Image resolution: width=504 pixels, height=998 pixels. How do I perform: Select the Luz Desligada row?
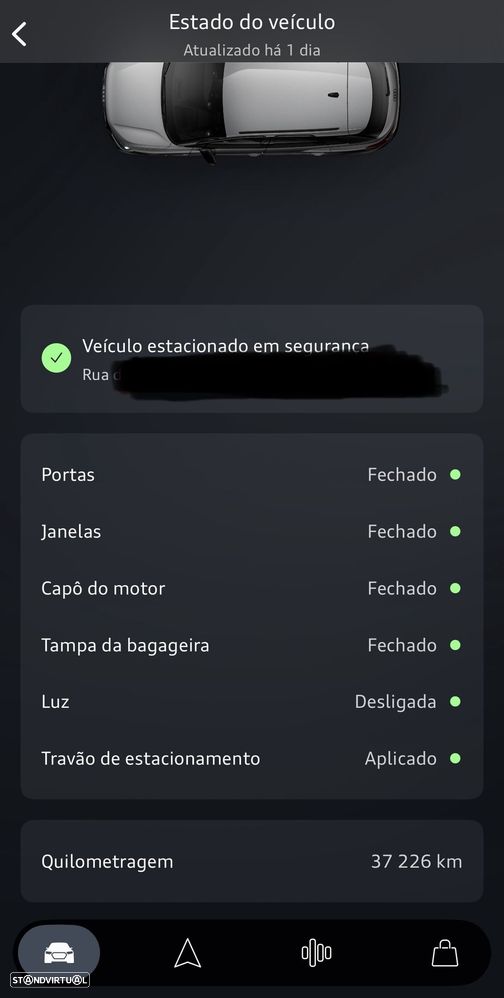click(251, 701)
